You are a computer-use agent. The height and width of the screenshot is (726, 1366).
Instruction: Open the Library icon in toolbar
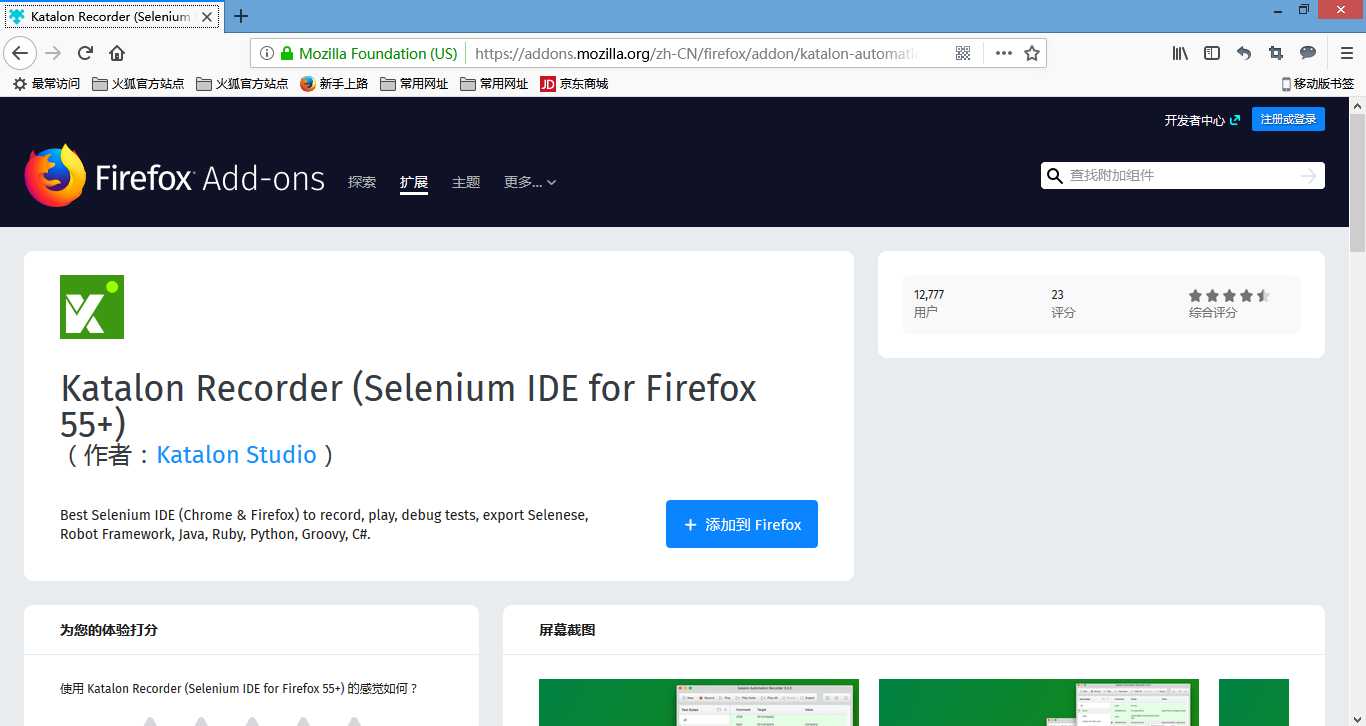point(1181,53)
